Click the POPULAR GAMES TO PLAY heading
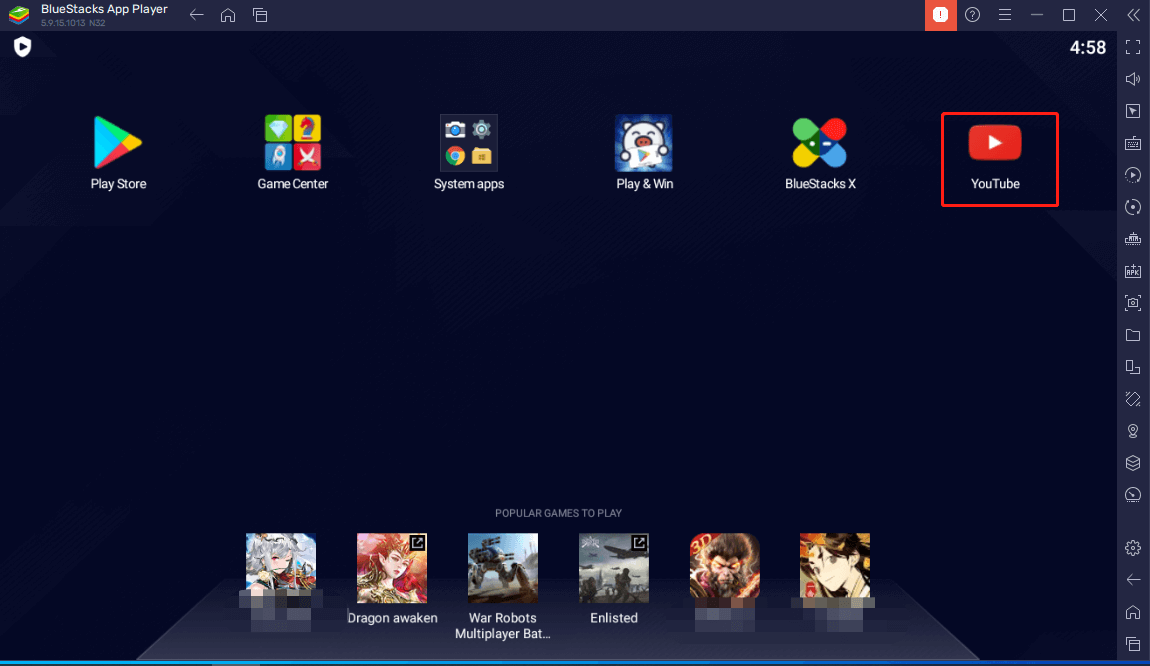This screenshot has width=1150, height=666. point(558,513)
